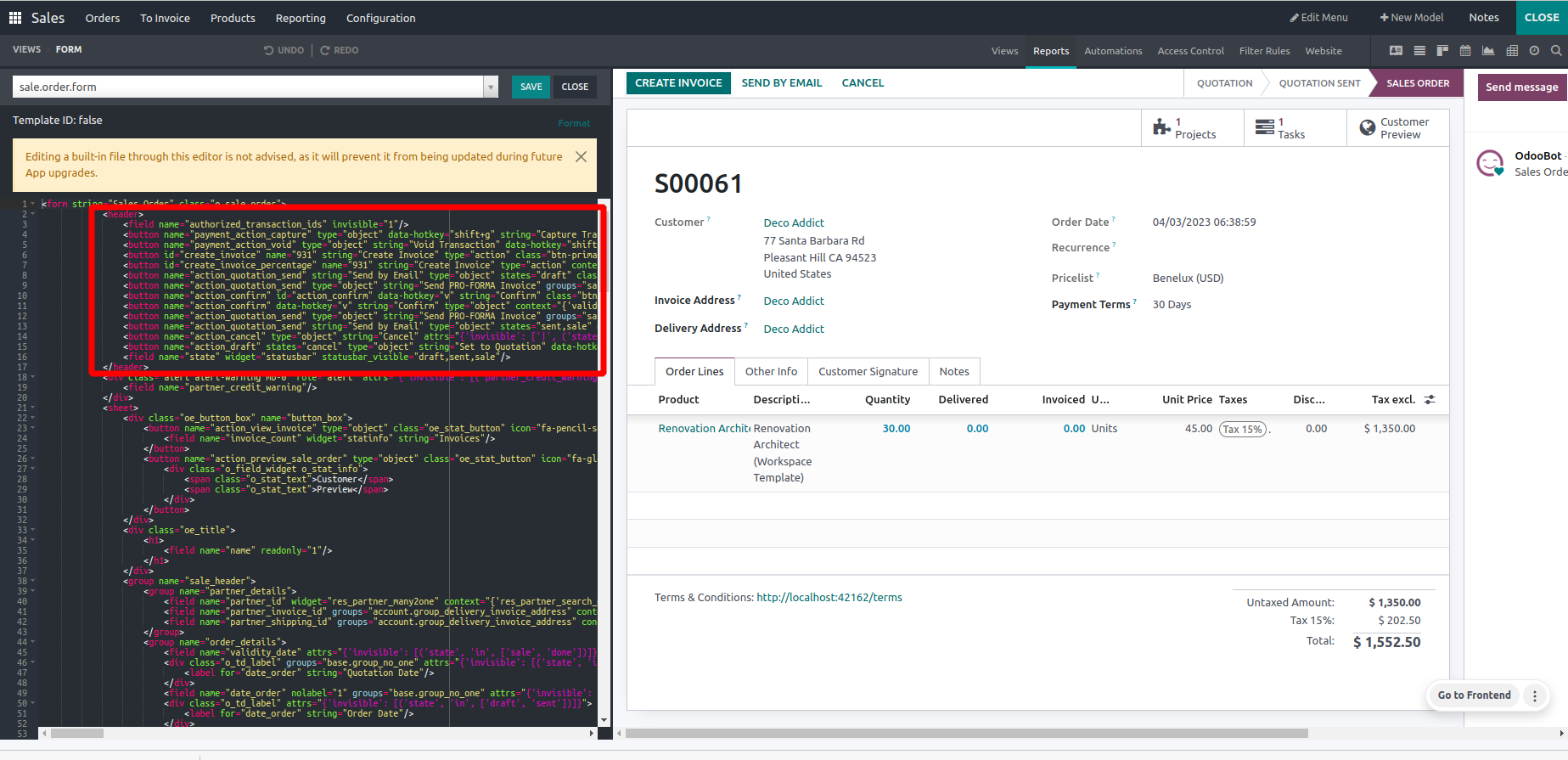This screenshot has width=1568, height=760.
Task: Open the terms link localhost:42162/terms
Action: click(829, 598)
